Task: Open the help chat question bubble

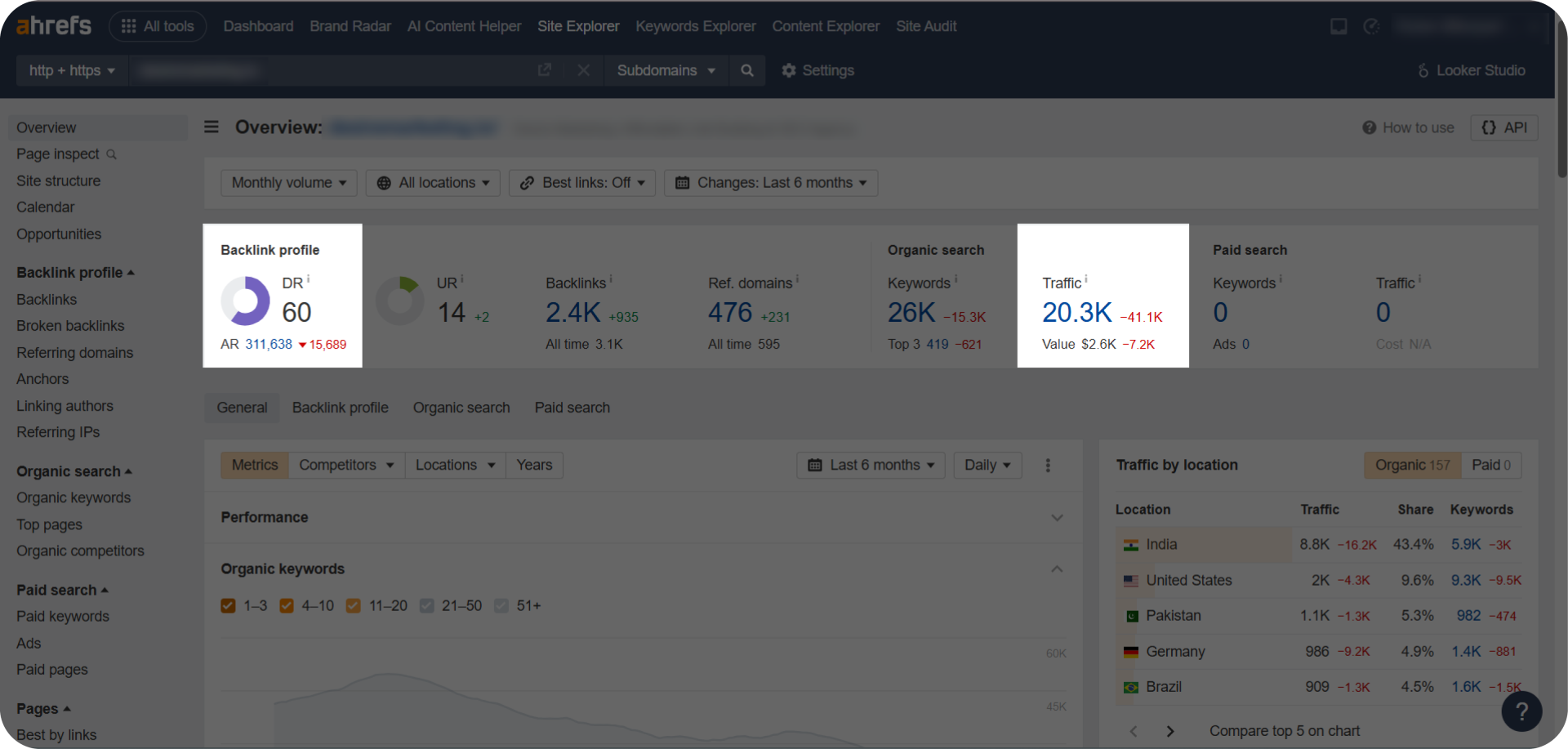Action: click(1521, 711)
